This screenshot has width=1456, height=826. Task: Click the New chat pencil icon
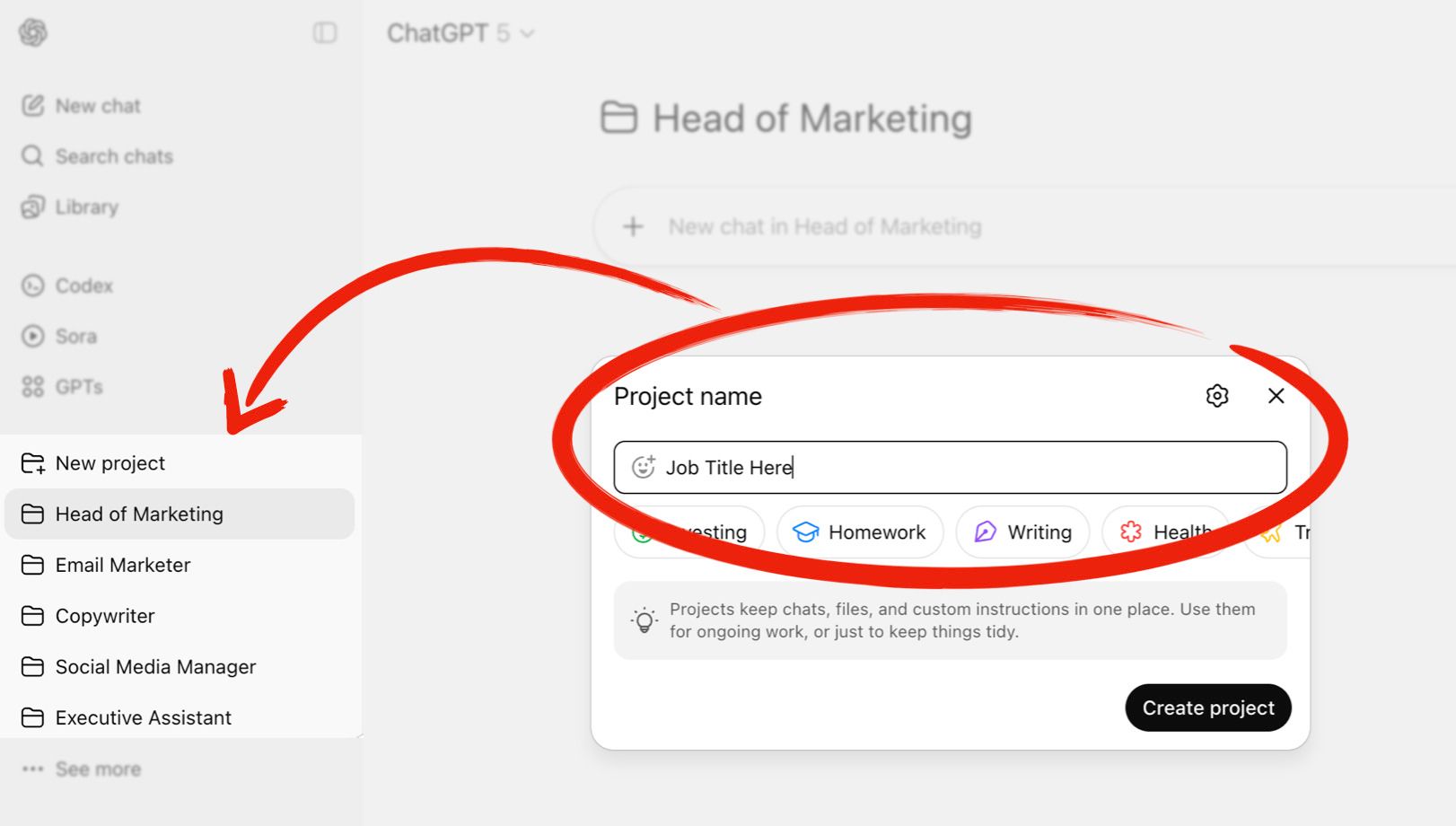[32, 106]
